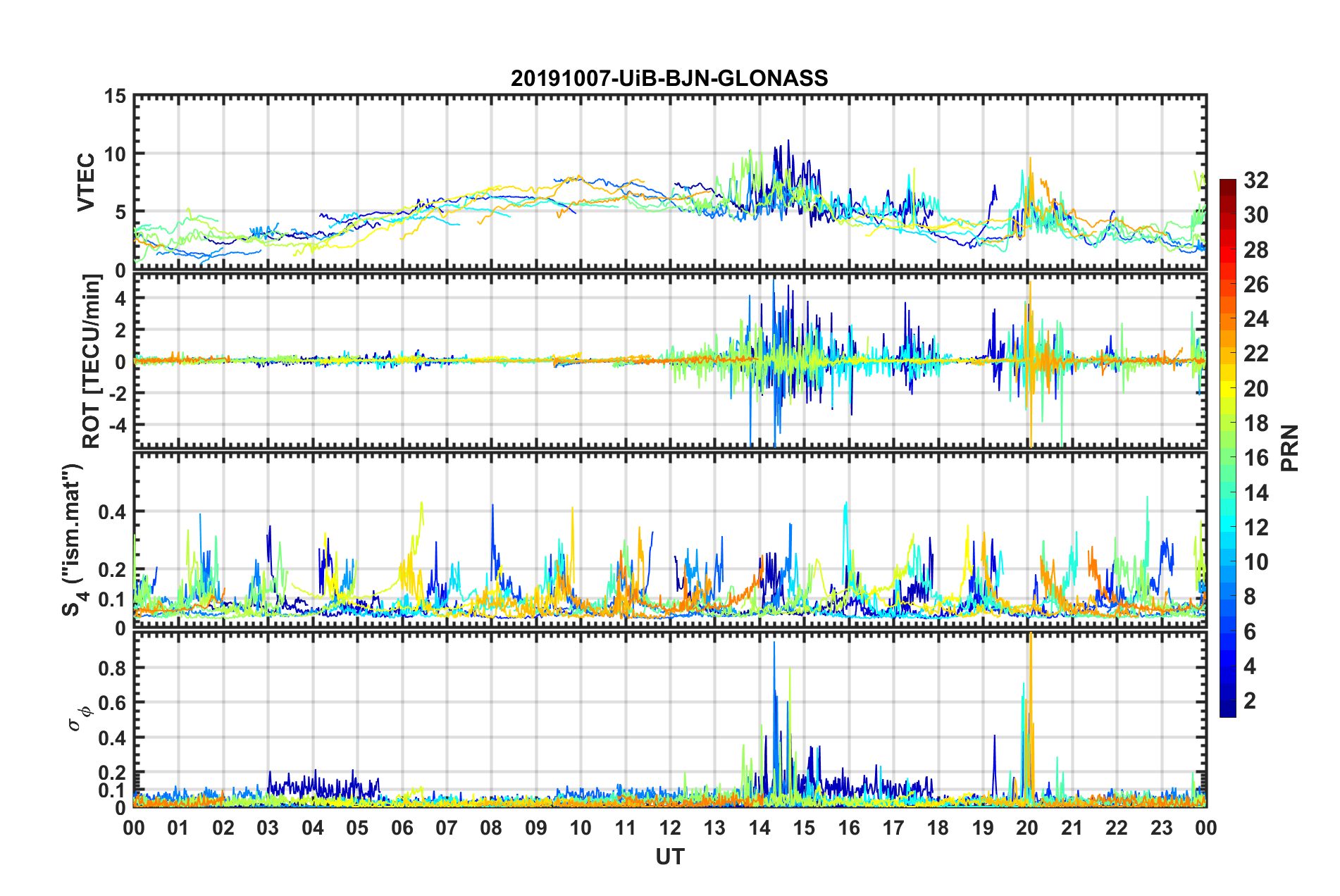The image size is (1340, 896).
Task: Click colorbar tick label 6
Action: click(x=1250, y=632)
